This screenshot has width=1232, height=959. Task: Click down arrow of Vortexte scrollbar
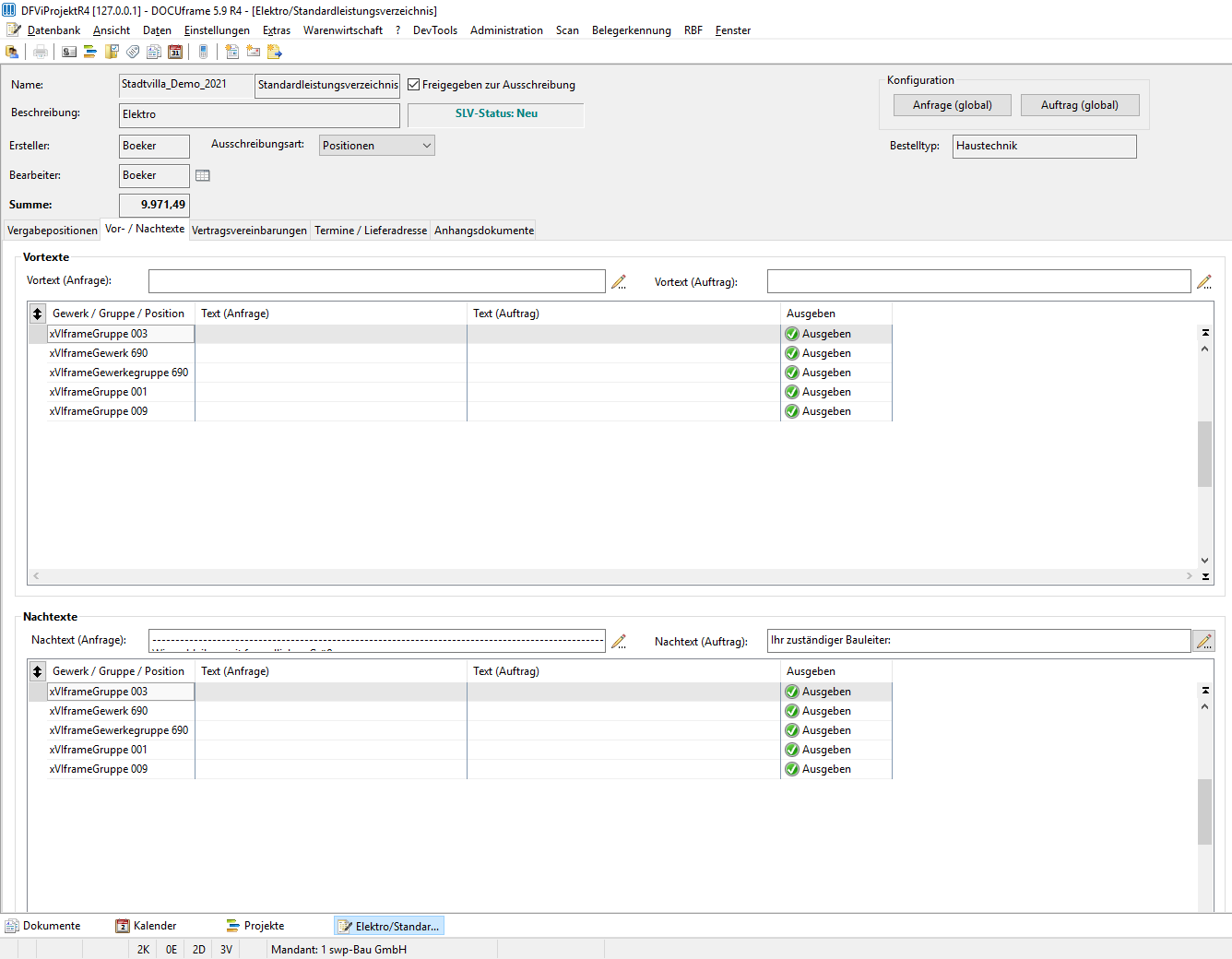(1205, 560)
